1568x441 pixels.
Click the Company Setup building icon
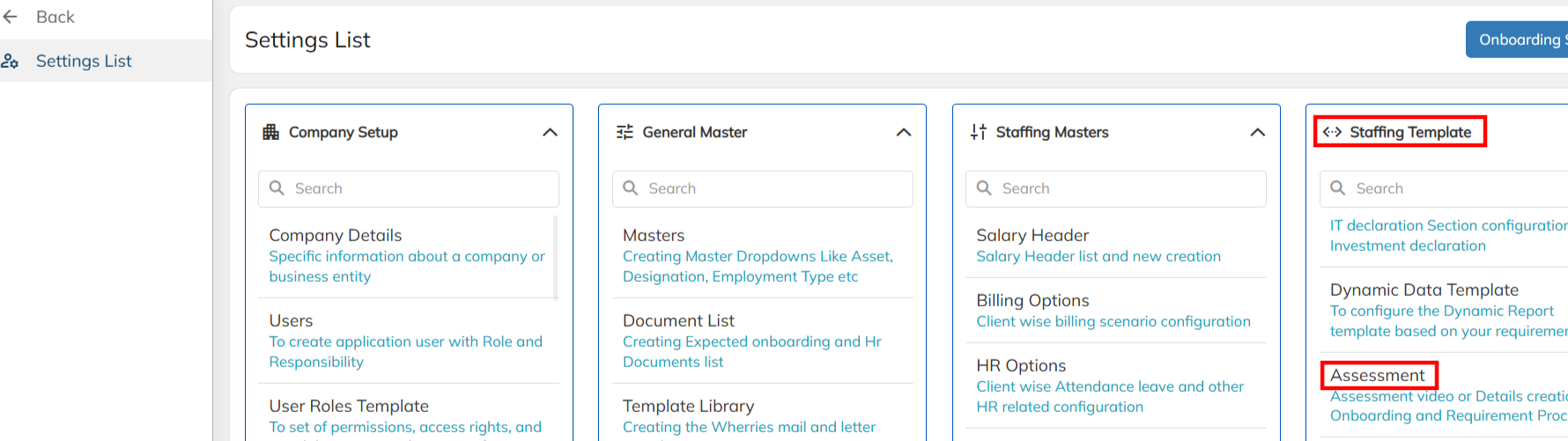(x=270, y=132)
